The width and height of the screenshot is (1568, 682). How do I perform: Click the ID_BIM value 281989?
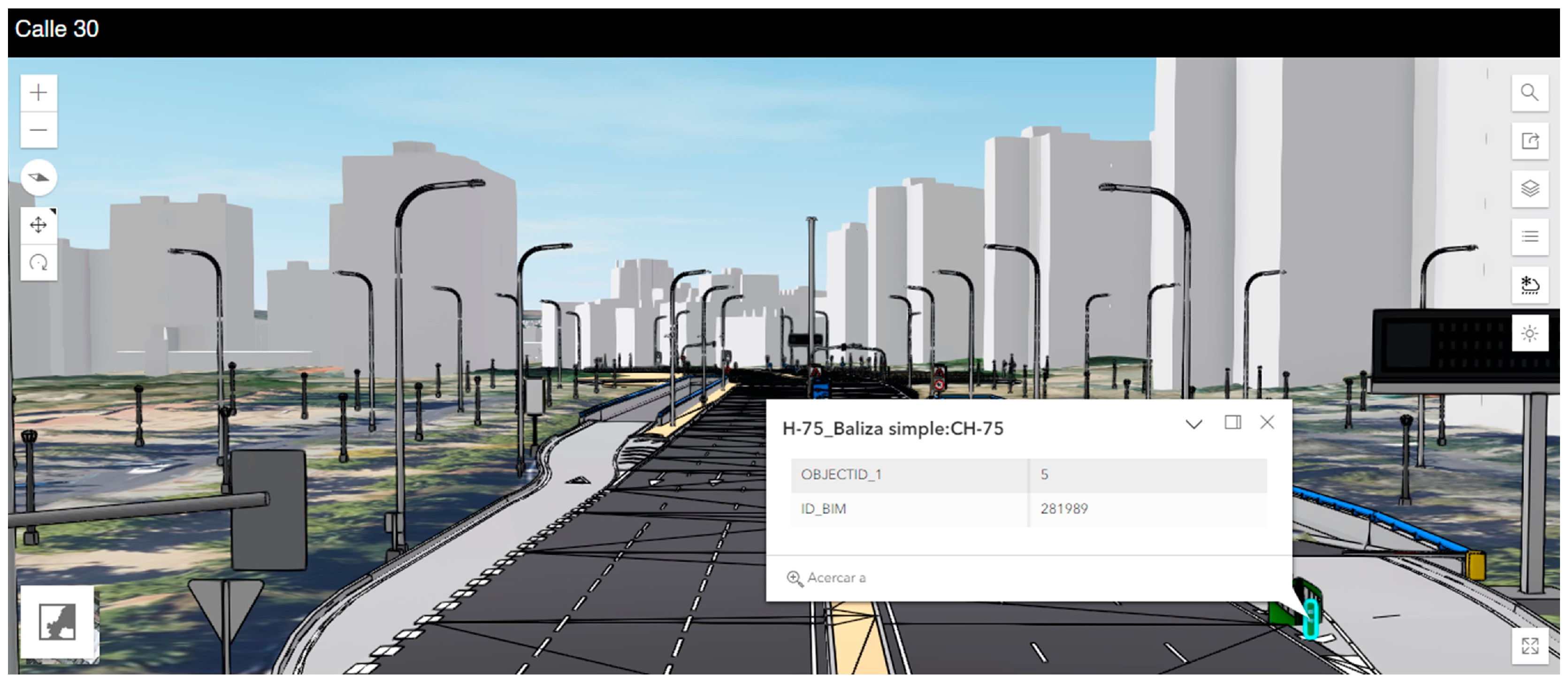[1064, 508]
